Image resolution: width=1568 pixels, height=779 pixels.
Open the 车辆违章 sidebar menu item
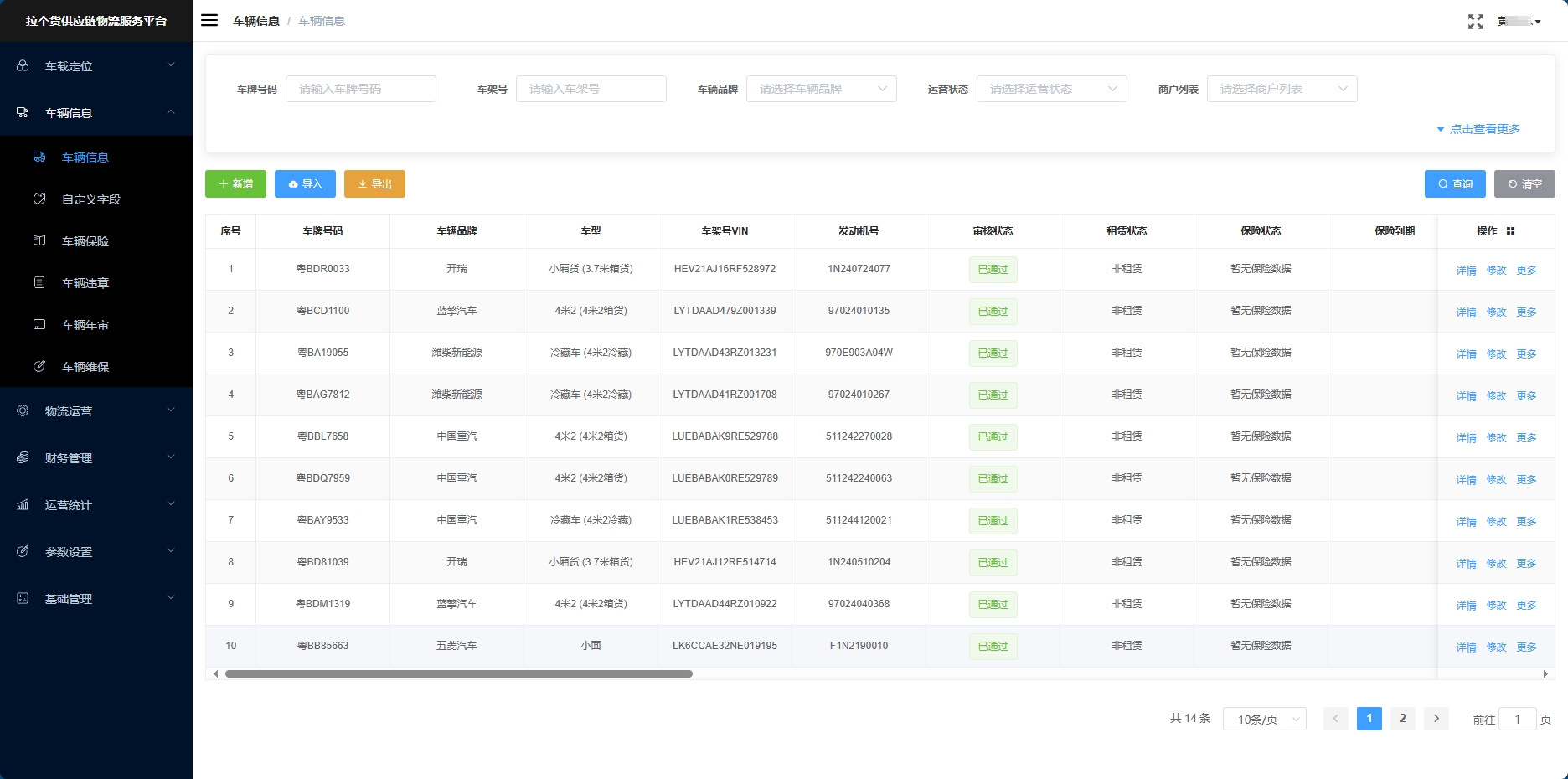pos(85,283)
